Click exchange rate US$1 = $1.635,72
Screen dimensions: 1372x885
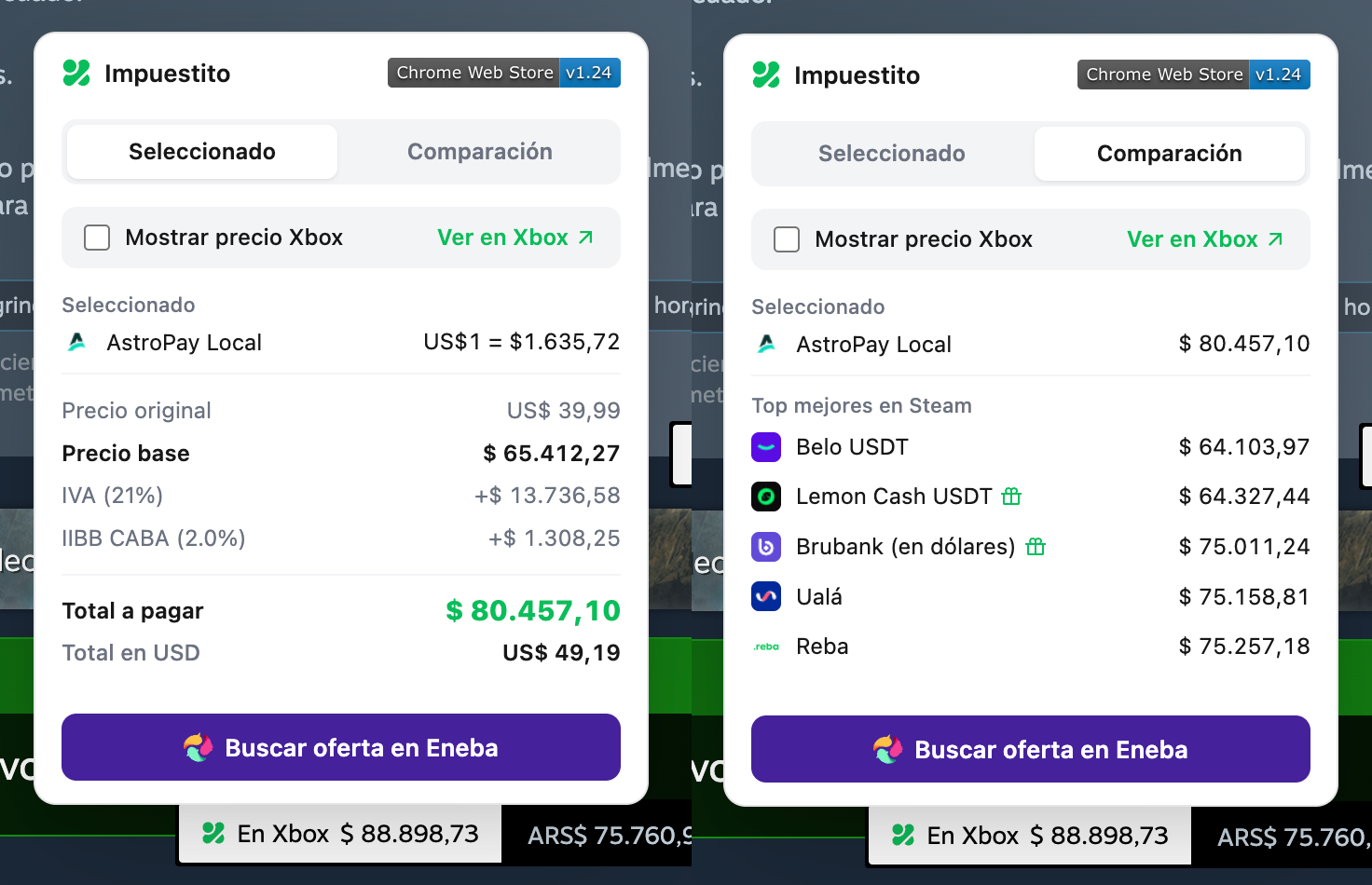(x=522, y=342)
